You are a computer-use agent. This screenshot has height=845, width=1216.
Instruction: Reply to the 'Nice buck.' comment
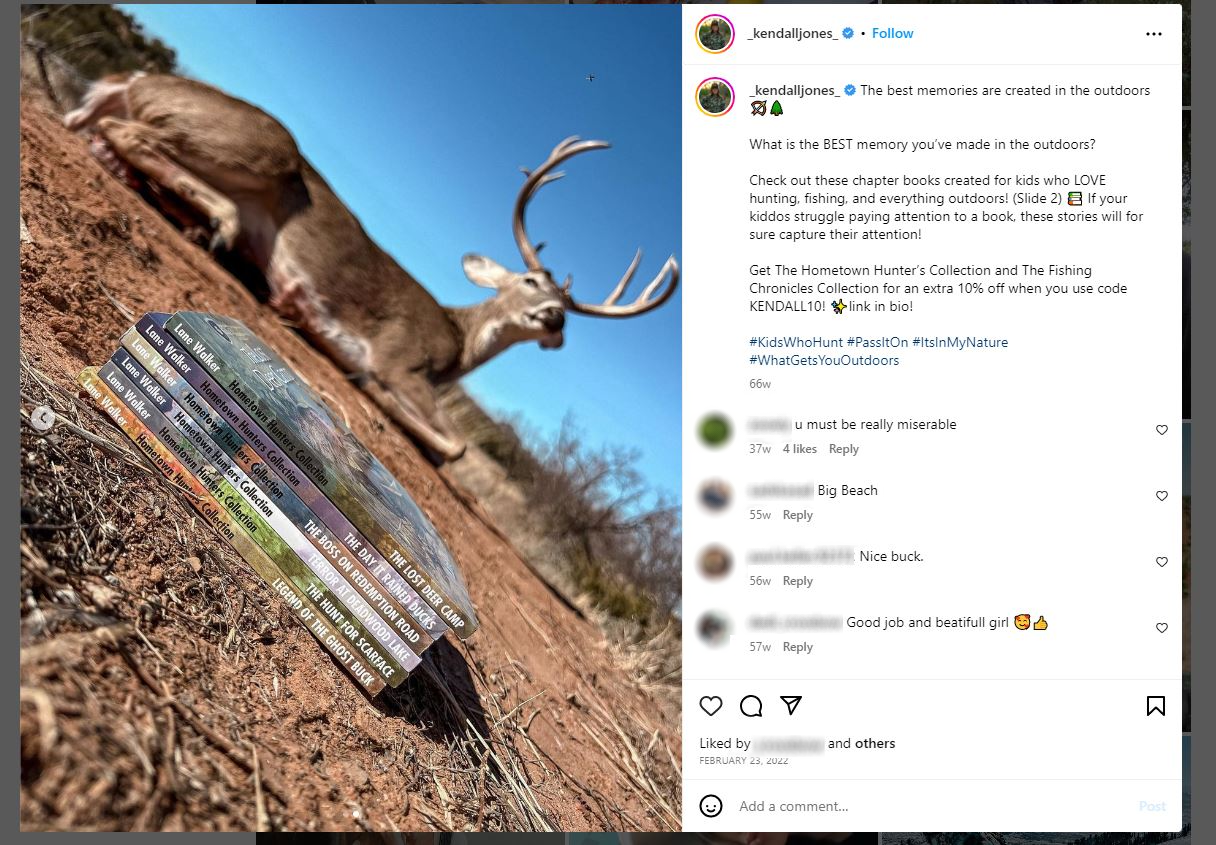pyautogui.click(x=797, y=581)
